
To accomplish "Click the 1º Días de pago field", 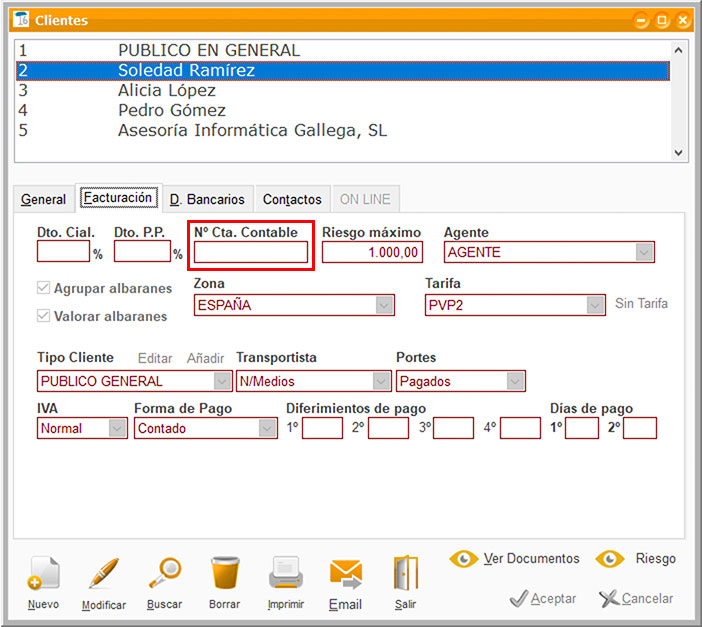I will click(x=582, y=428).
